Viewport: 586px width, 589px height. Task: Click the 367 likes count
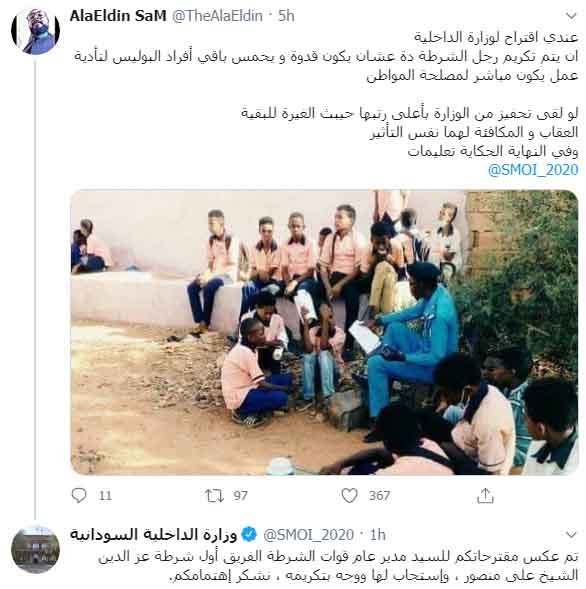click(379, 495)
